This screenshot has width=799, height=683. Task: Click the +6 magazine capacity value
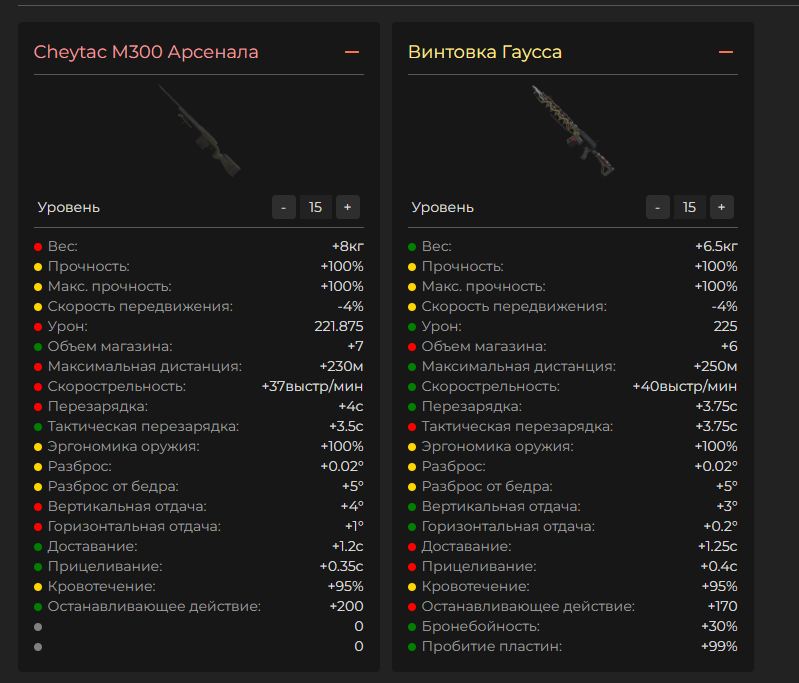729,347
